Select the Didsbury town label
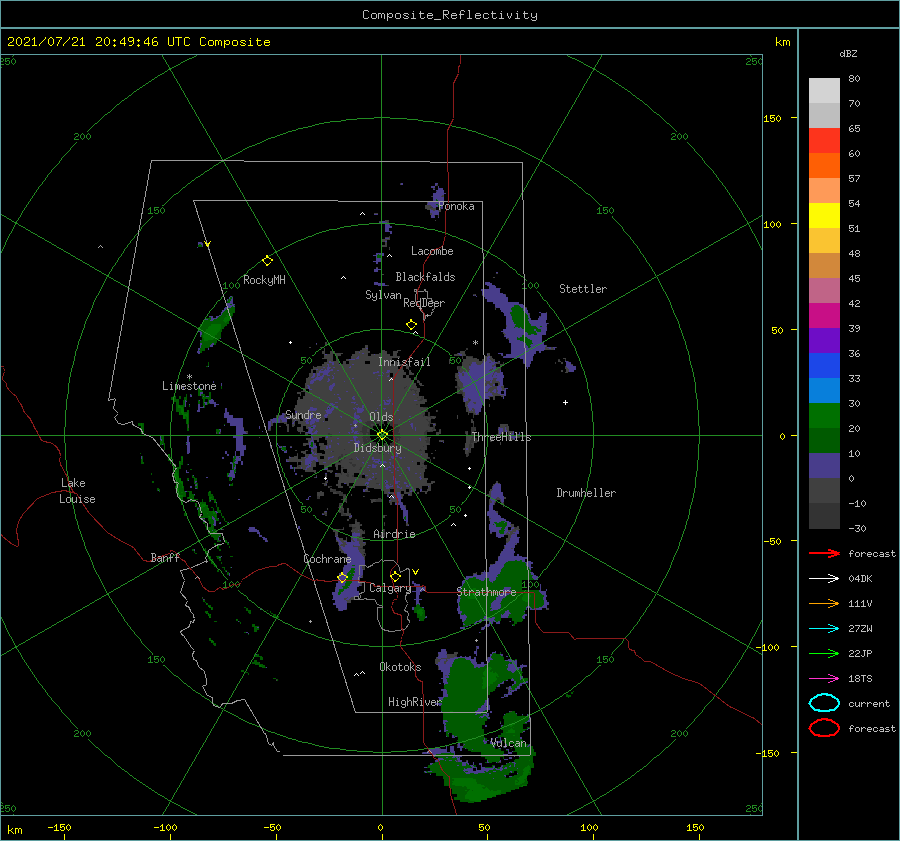The height and width of the screenshot is (841, 900). (377, 448)
